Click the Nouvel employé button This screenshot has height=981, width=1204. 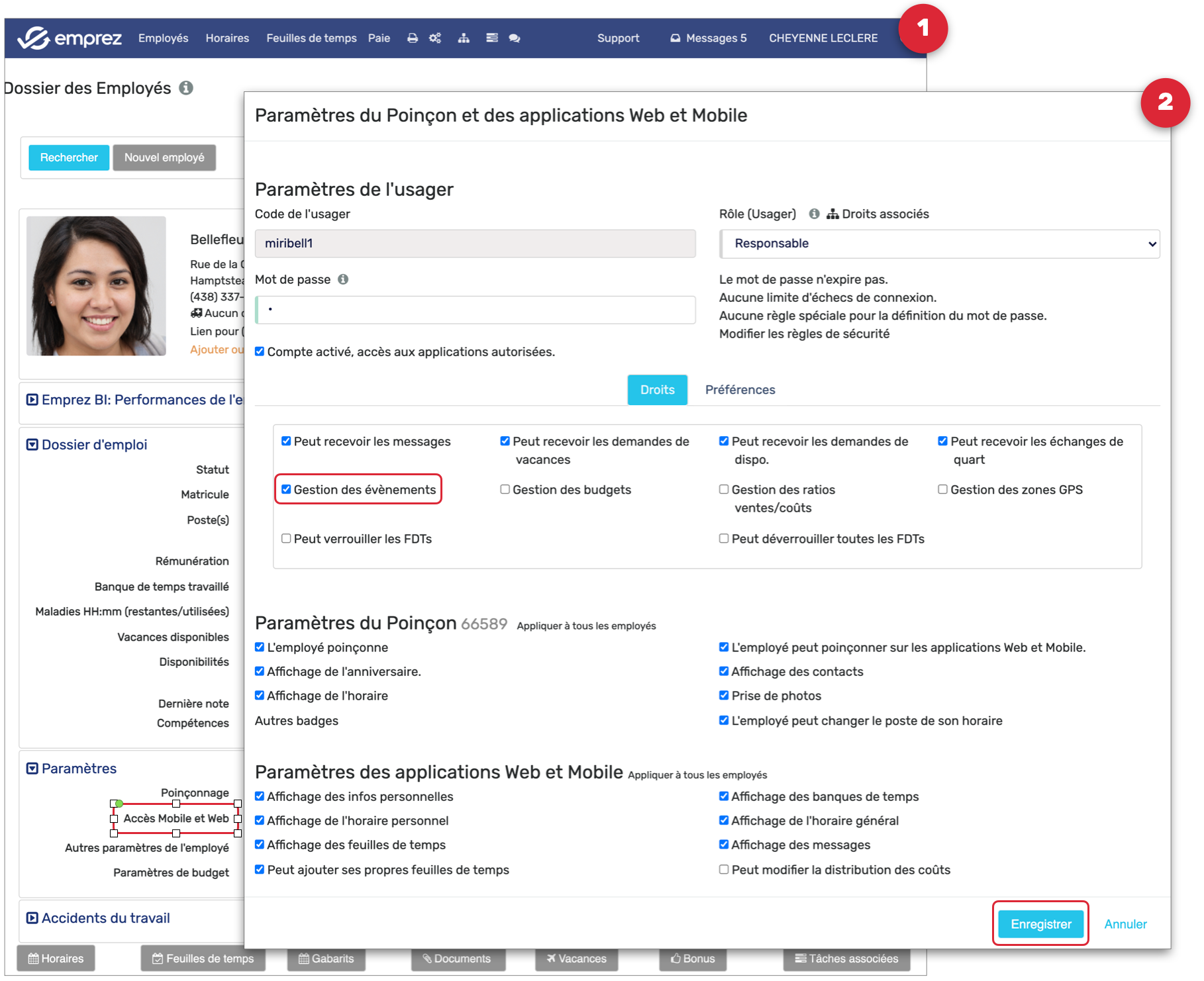(164, 158)
